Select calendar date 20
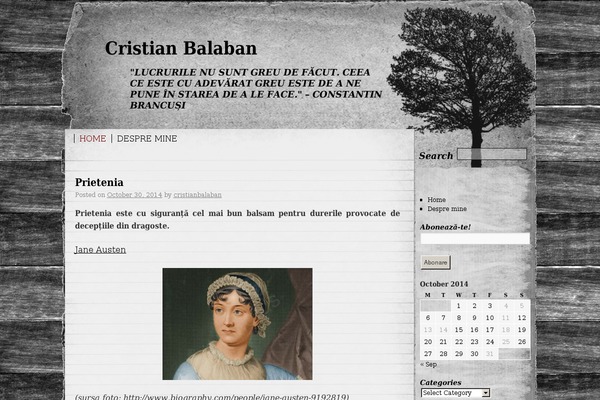 pos(428,342)
